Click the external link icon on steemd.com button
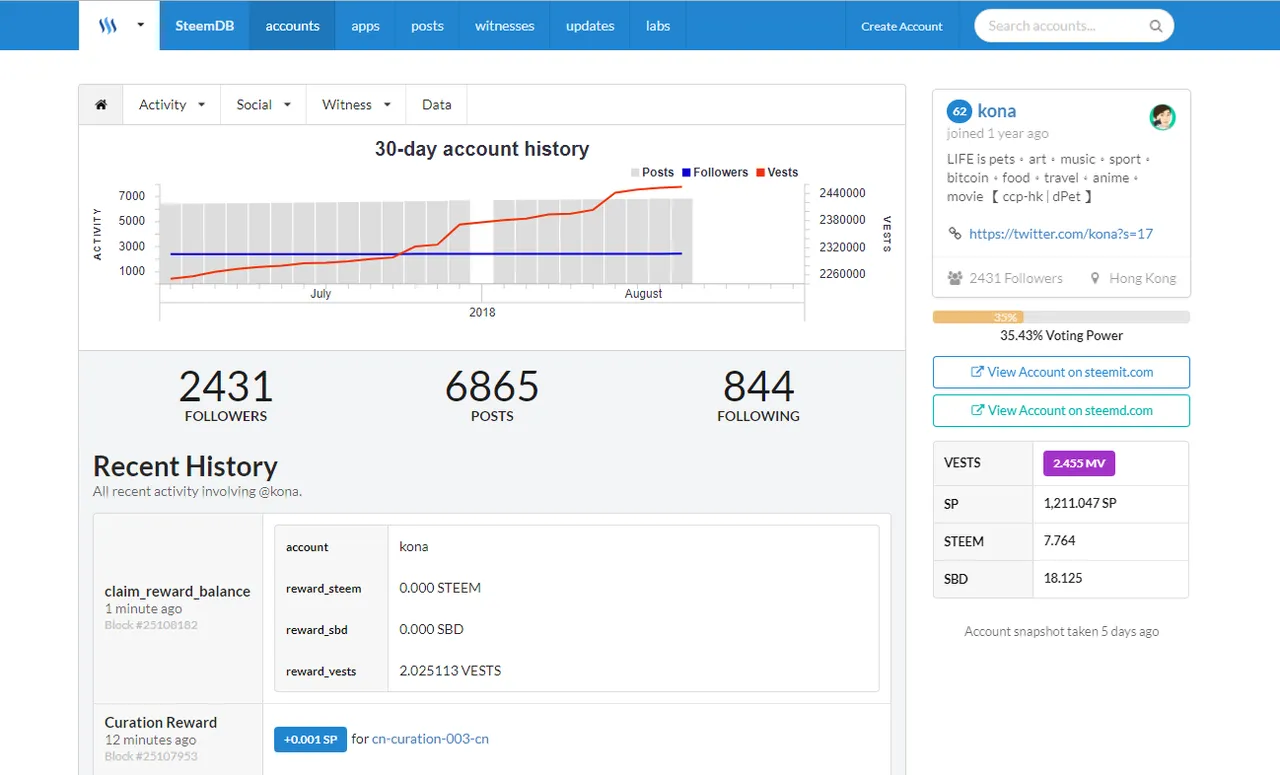1280x775 pixels. point(977,410)
